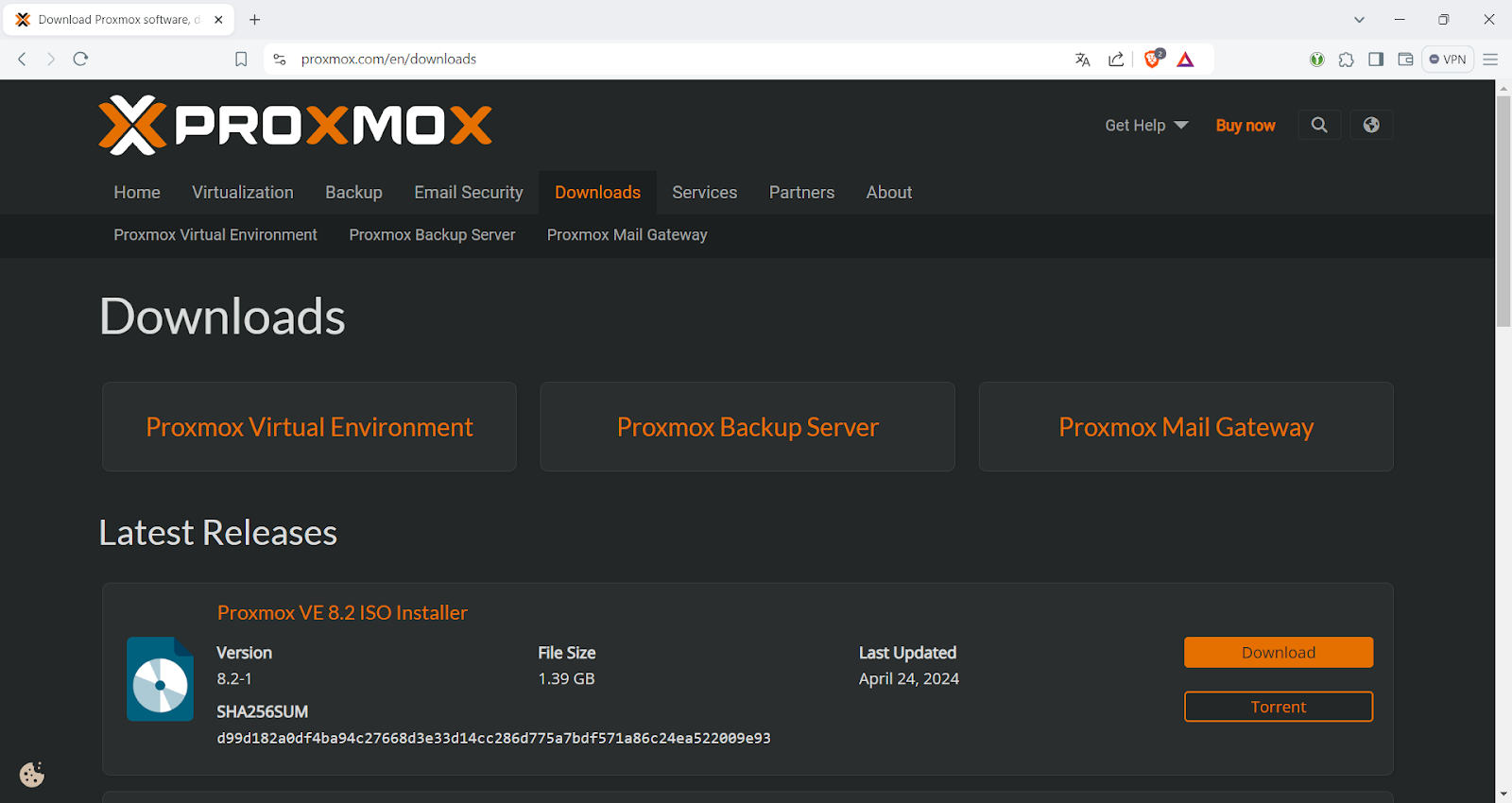Open Proxmox Mail Gateway submenu link
Image resolution: width=1512 pixels, height=803 pixels.
pos(627,235)
